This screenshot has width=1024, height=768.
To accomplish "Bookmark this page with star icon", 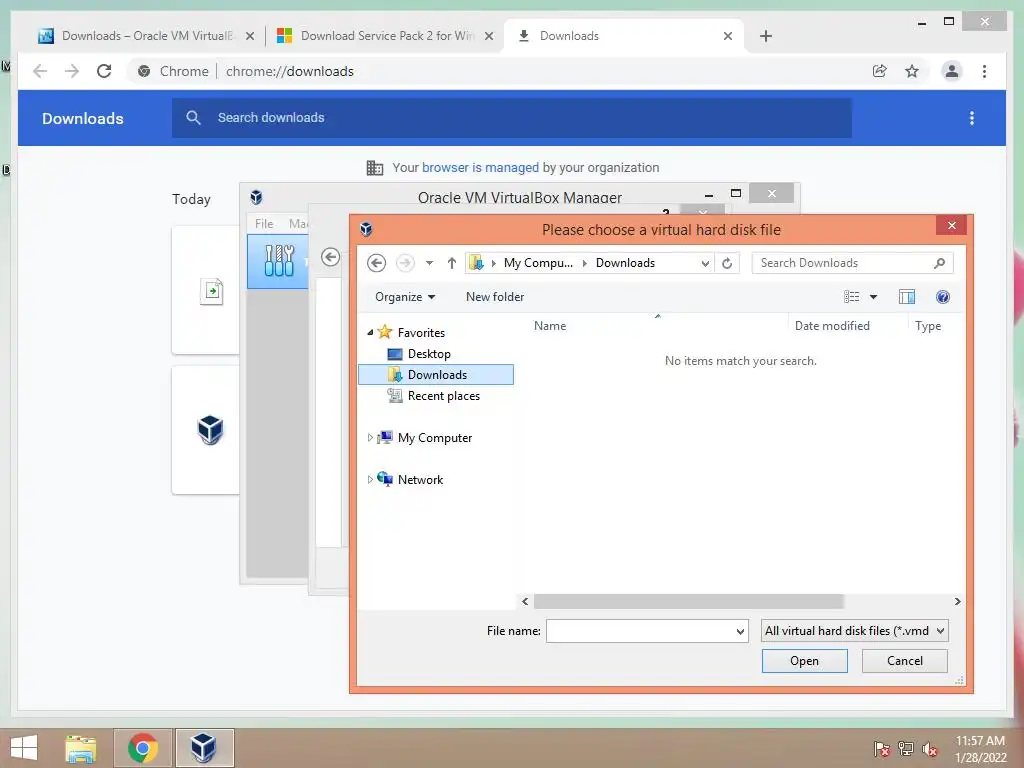I will coord(912,71).
